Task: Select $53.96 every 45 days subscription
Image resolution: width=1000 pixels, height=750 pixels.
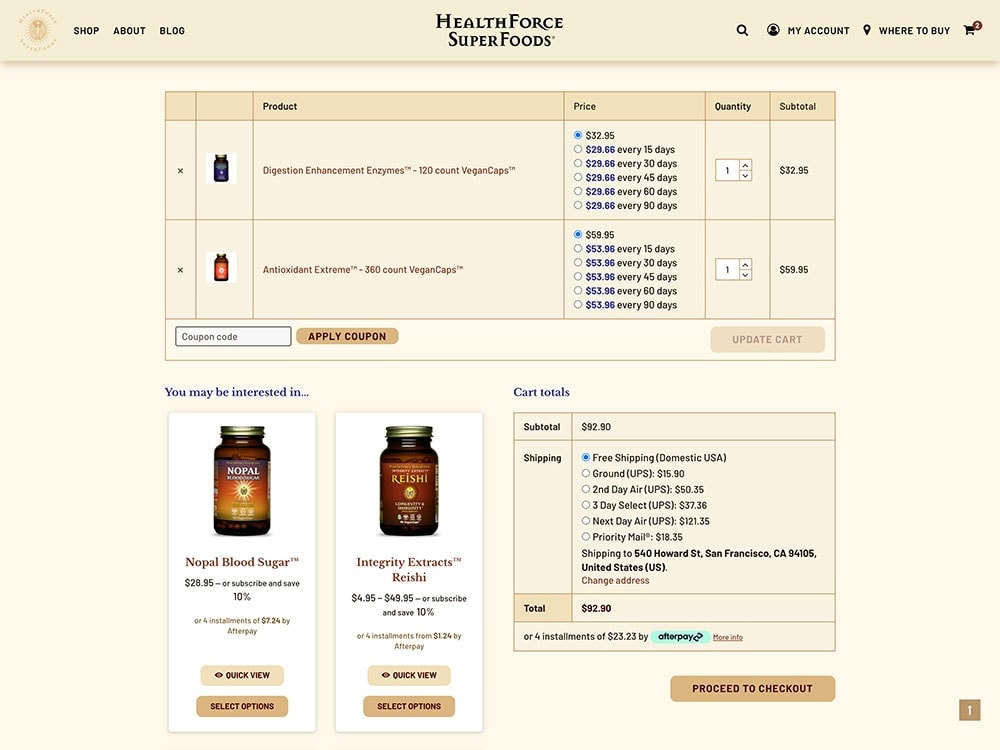Action: point(578,277)
